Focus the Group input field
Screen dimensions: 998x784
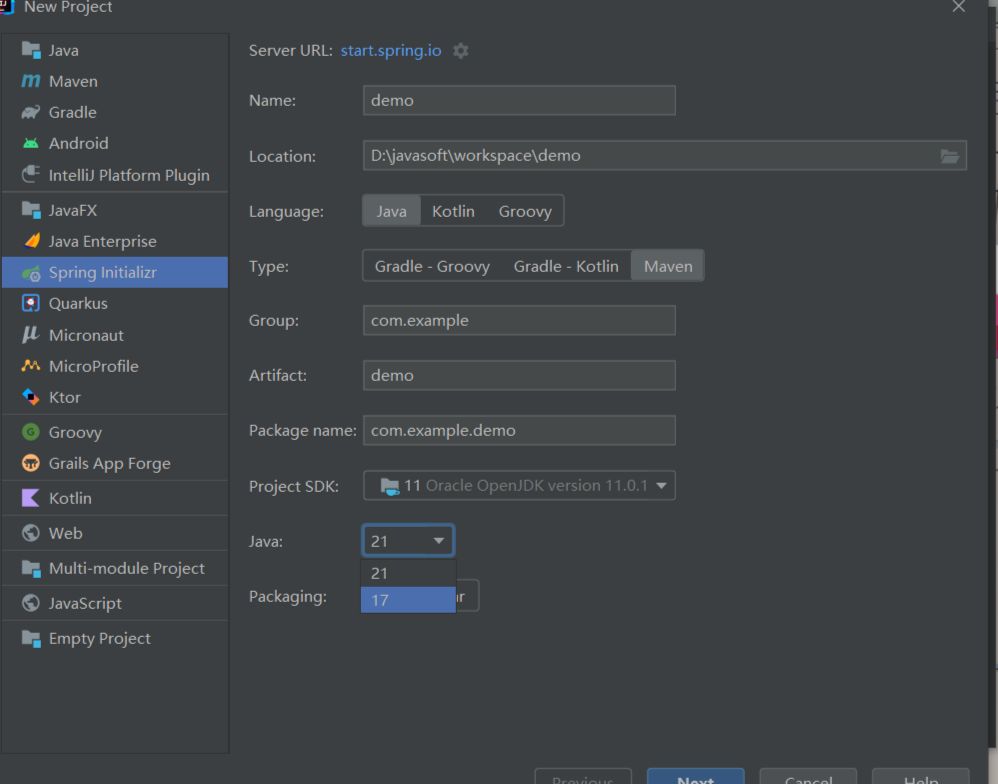[518, 320]
